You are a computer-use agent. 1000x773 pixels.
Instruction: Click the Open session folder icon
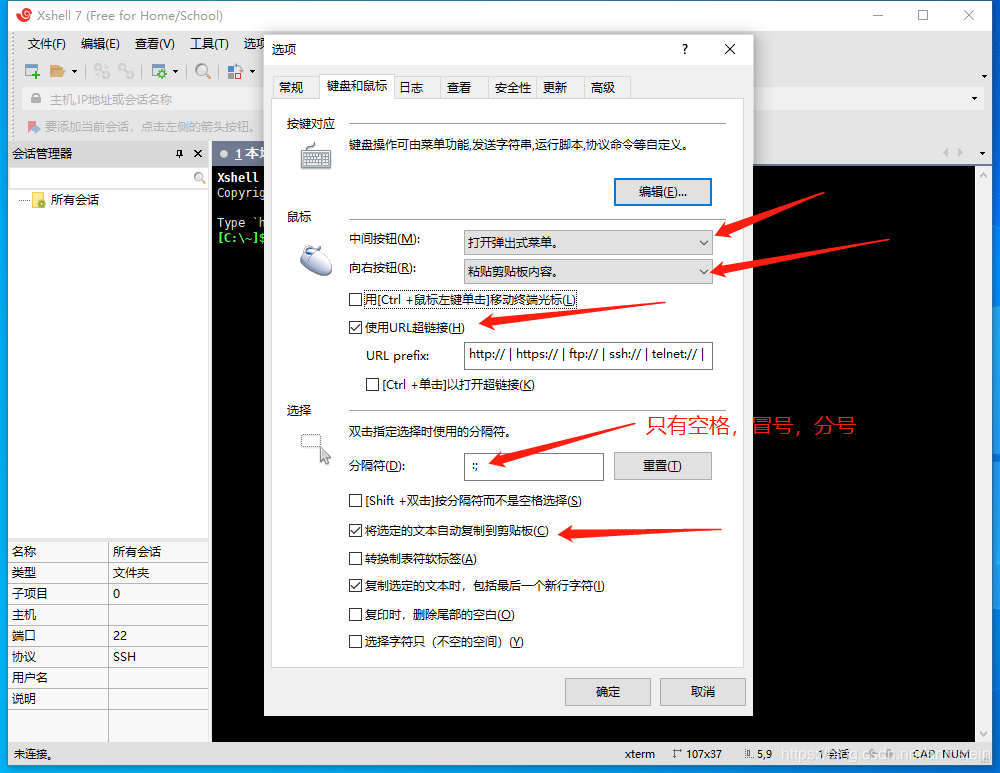point(57,71)
